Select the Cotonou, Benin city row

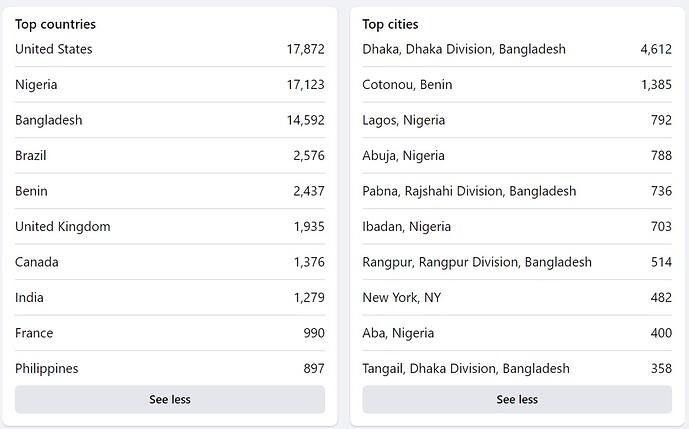point(517,84)
